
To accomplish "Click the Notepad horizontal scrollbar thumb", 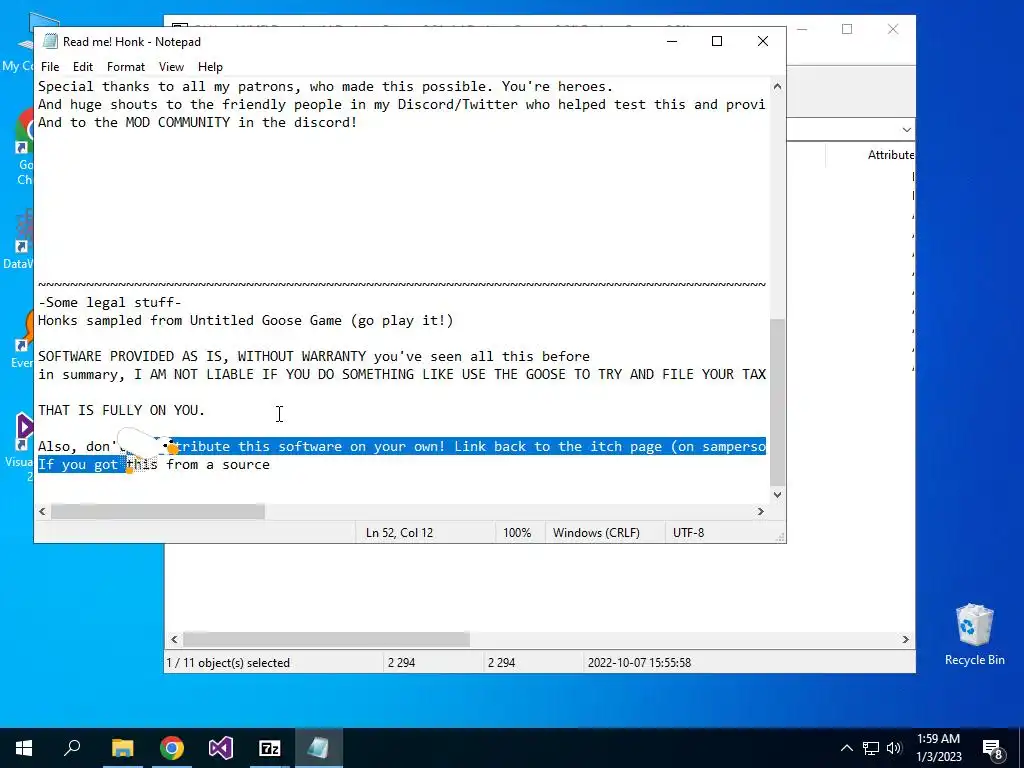I will 158,511.
